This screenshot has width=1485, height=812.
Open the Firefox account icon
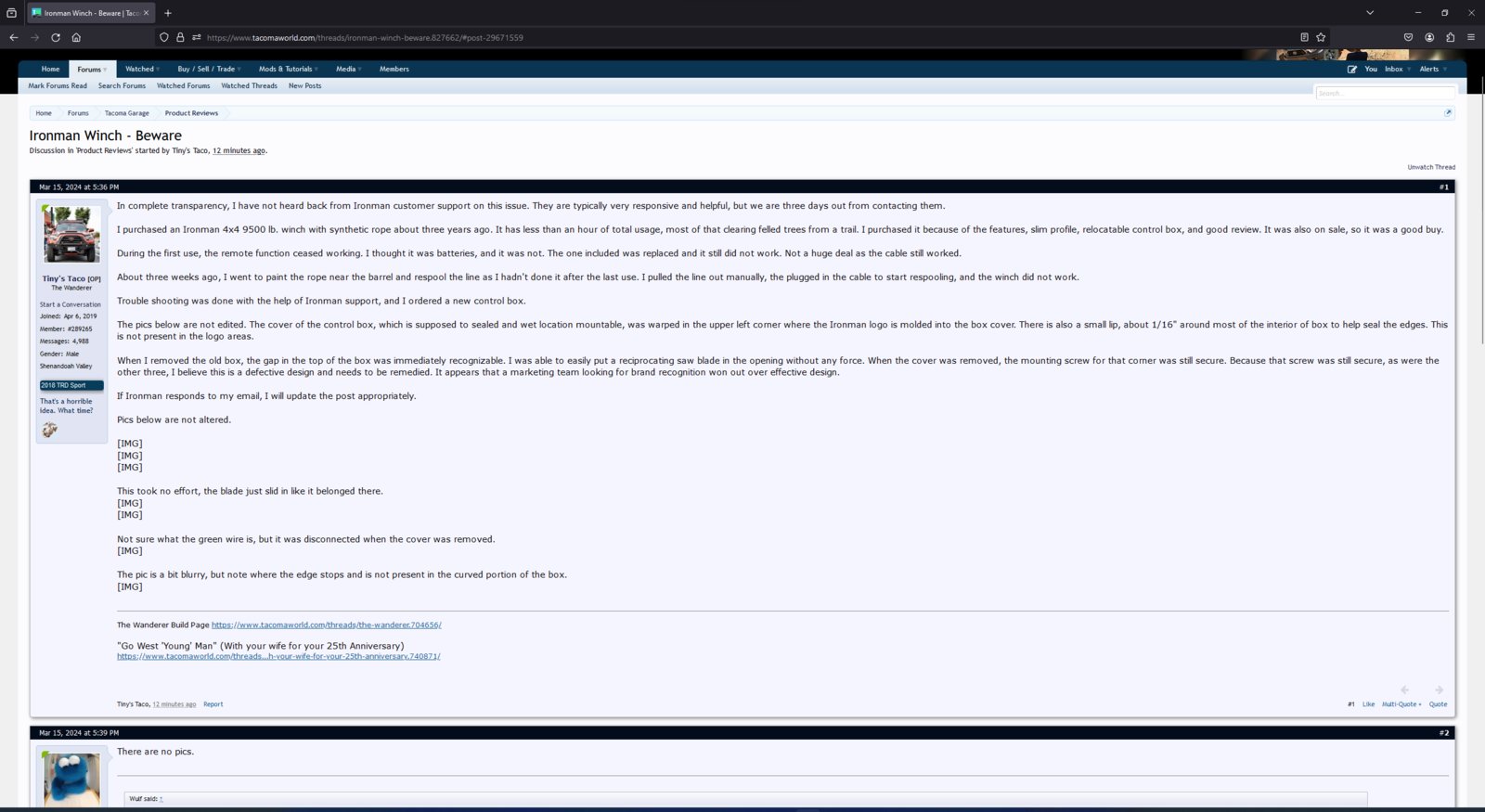tap(1429, 37)
